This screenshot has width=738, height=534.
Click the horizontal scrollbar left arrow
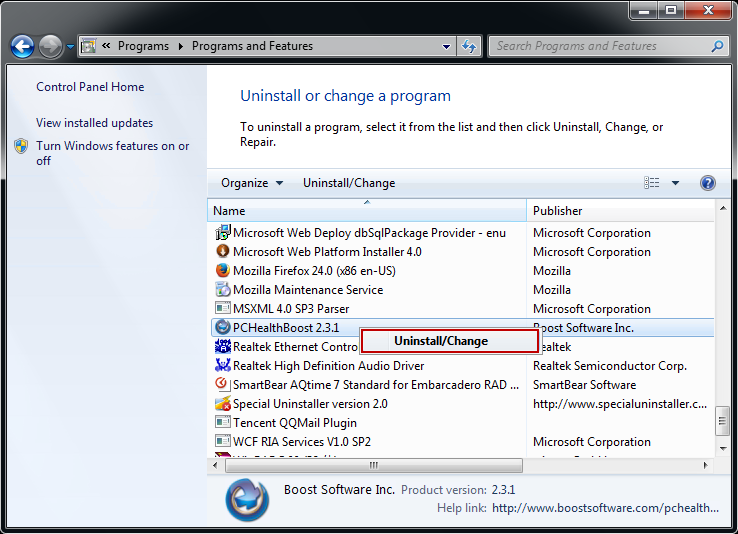tap(215, 465)
